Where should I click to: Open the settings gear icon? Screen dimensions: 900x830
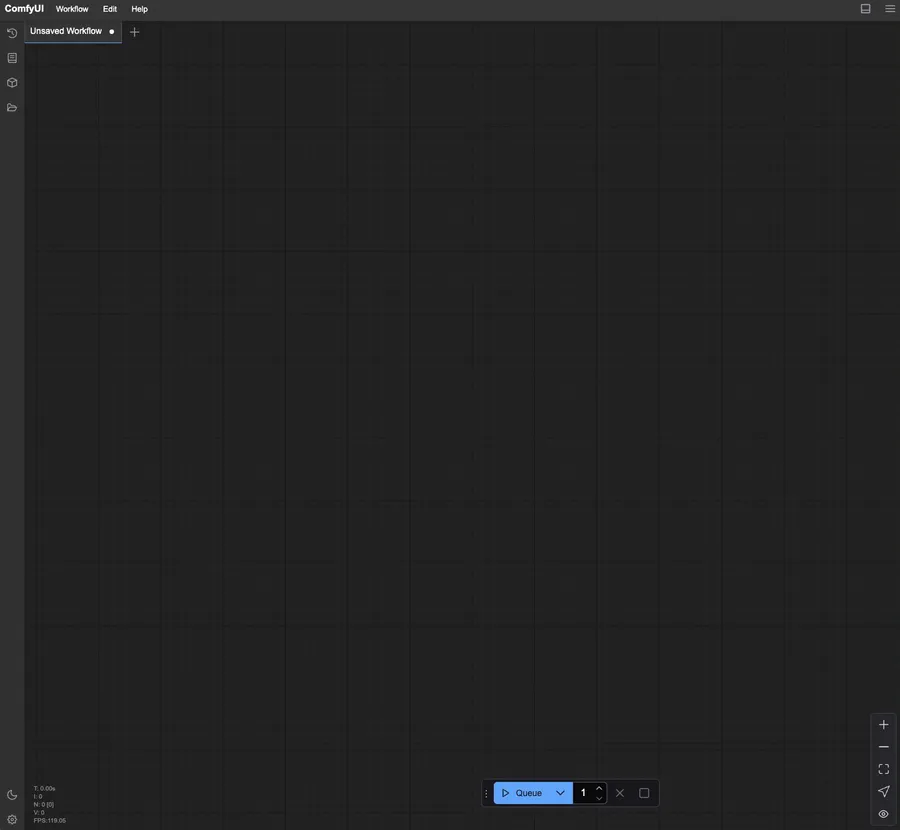click(x=12, y=820)
